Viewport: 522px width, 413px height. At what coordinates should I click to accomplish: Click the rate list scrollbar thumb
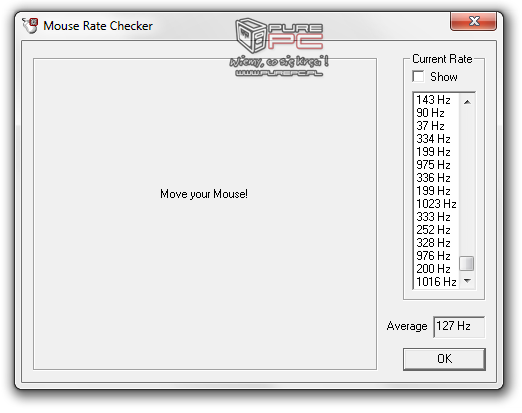click(467, 263)
